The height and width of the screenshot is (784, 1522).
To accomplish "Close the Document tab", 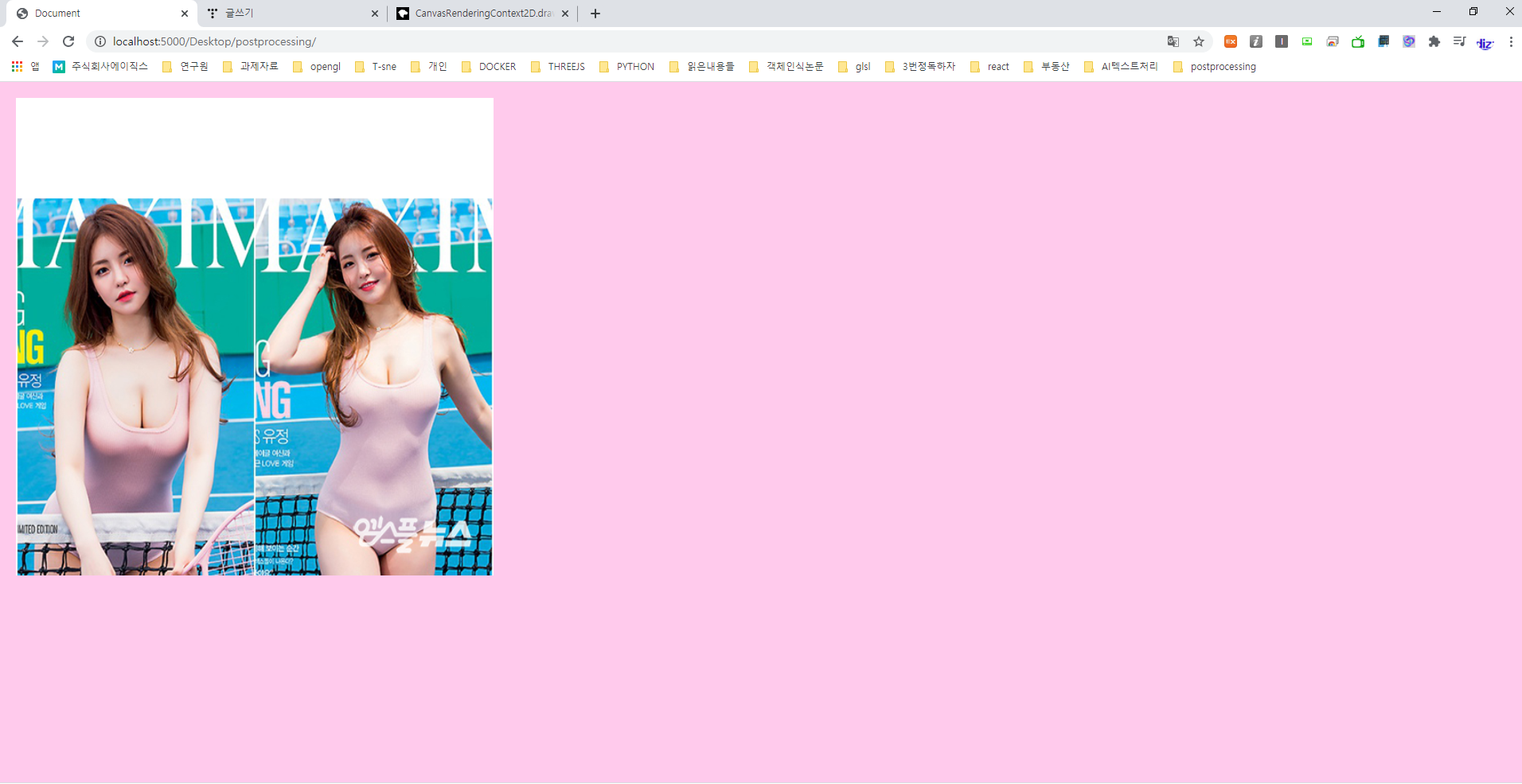I will click(185, 14).
